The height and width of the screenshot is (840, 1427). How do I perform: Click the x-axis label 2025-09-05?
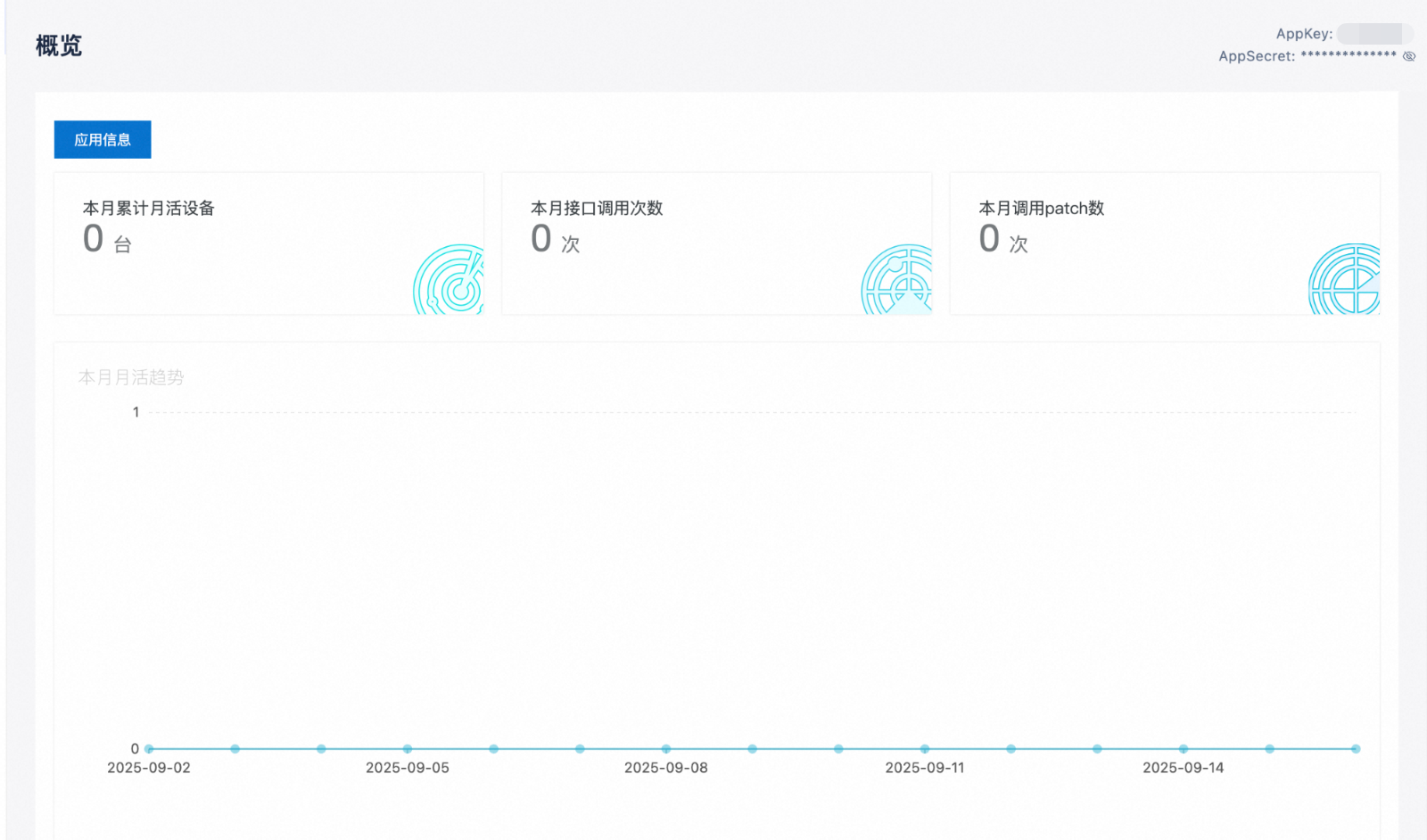tap(408, 768)
